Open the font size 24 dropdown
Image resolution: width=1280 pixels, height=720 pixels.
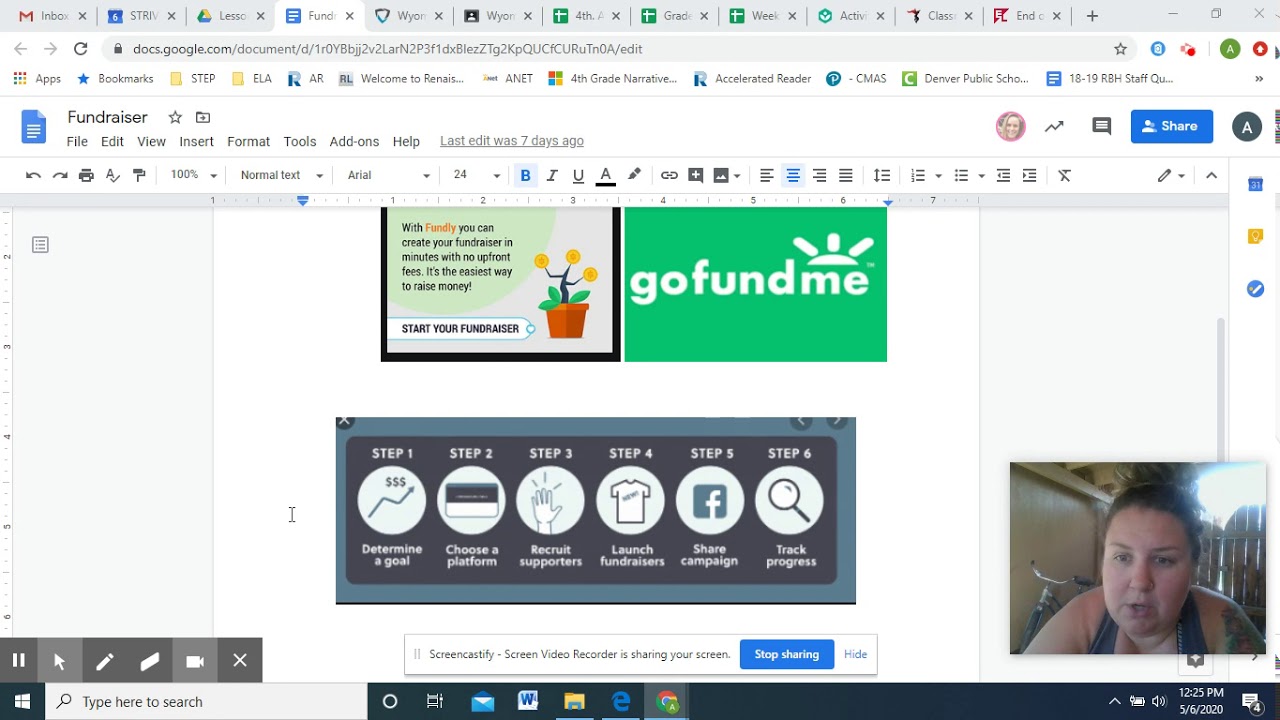(x=476, y=175)
